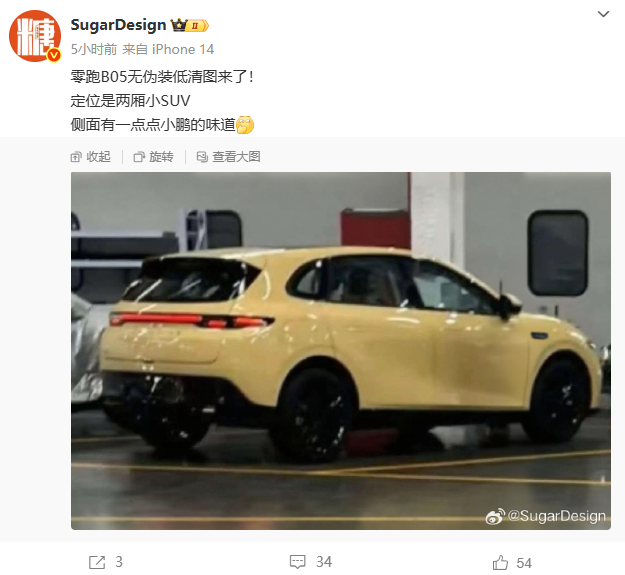This screenshot has height=575, width=625.
Task: Click the iPhone 14 source link
Action: (x=183, y=49)
